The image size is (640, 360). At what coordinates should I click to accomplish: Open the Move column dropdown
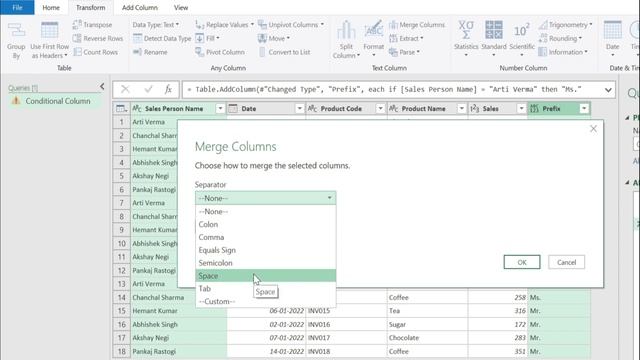(274, 38)
